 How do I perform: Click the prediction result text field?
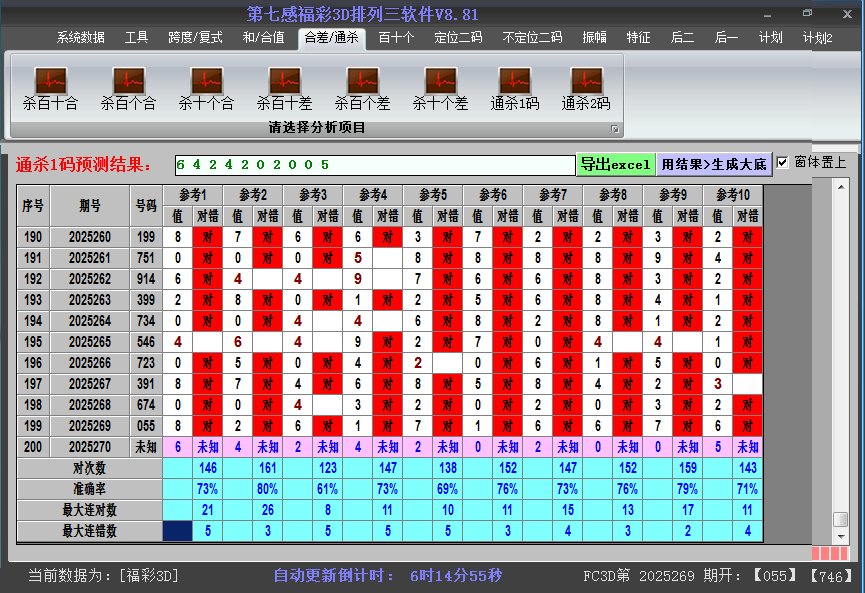point(374,164)
